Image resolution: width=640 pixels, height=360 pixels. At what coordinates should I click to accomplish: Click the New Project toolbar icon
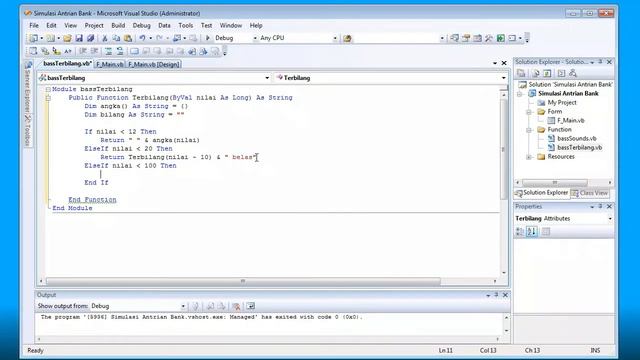pos(33,38)
